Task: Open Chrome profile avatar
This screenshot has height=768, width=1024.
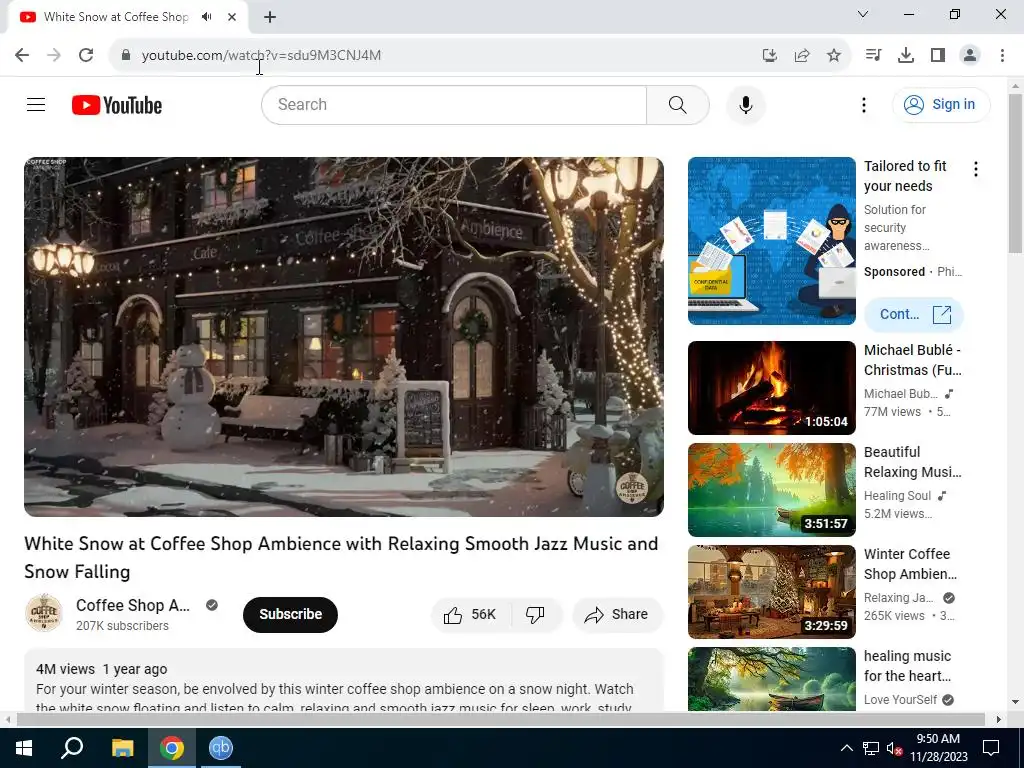Action: (x=970, y=56)
